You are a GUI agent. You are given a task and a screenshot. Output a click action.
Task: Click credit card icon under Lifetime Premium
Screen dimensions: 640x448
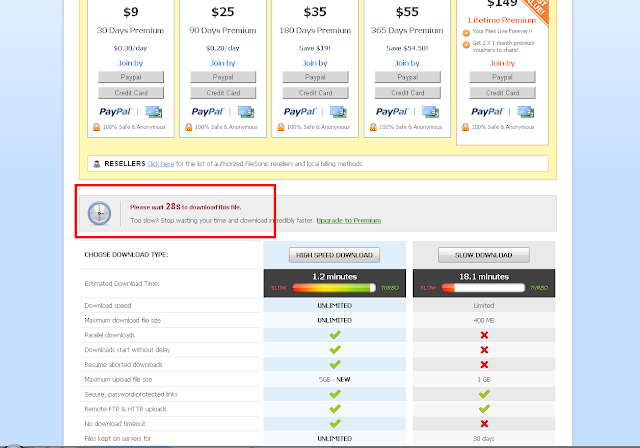tap(526, 111)
